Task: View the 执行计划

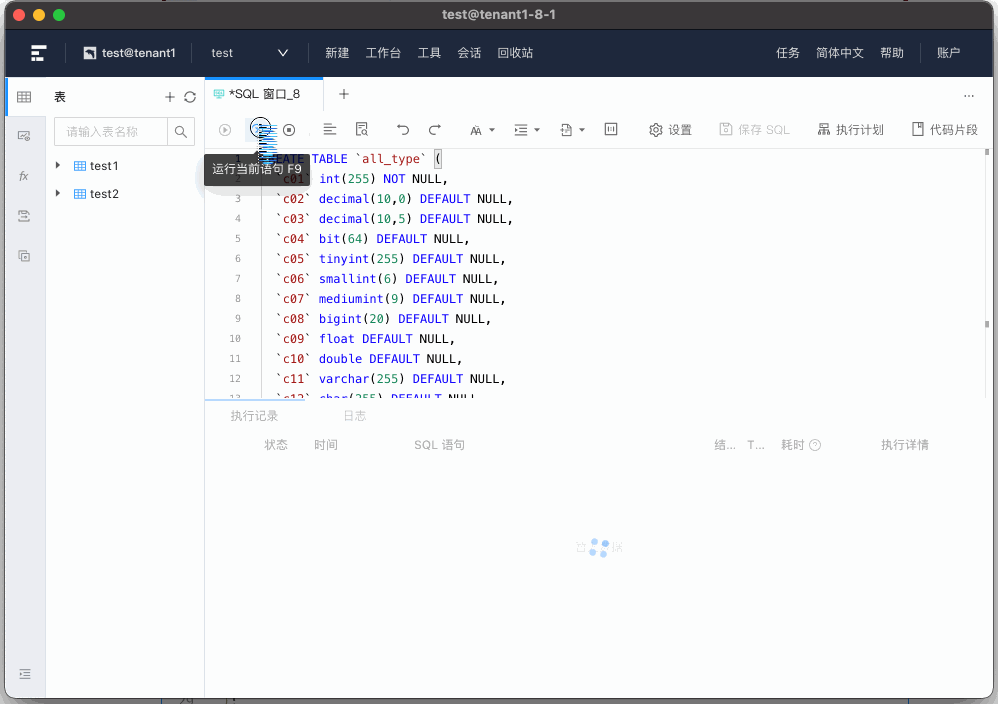Action: click(x=850, y=130)
